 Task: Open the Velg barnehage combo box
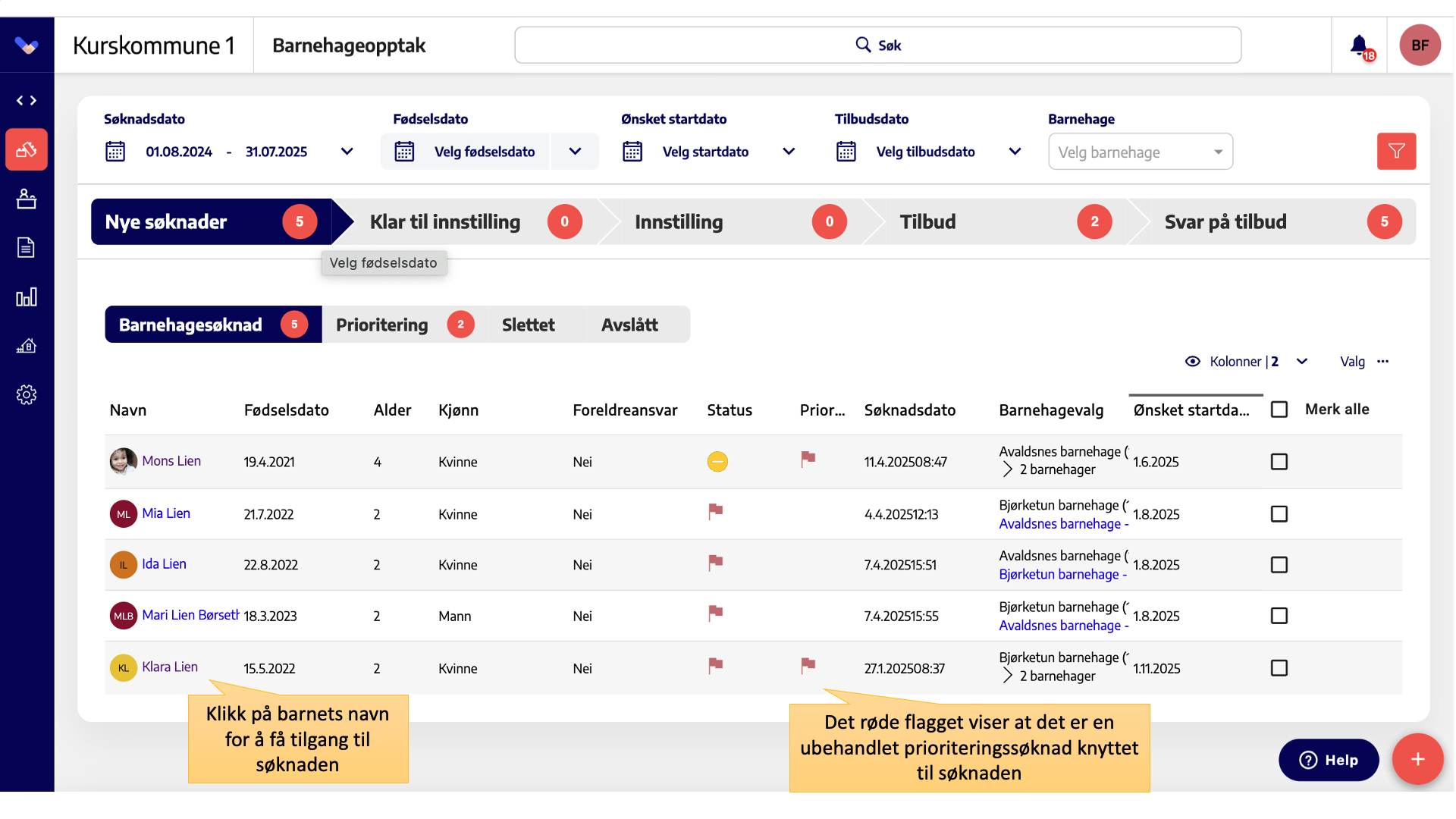pos(1141,152)
